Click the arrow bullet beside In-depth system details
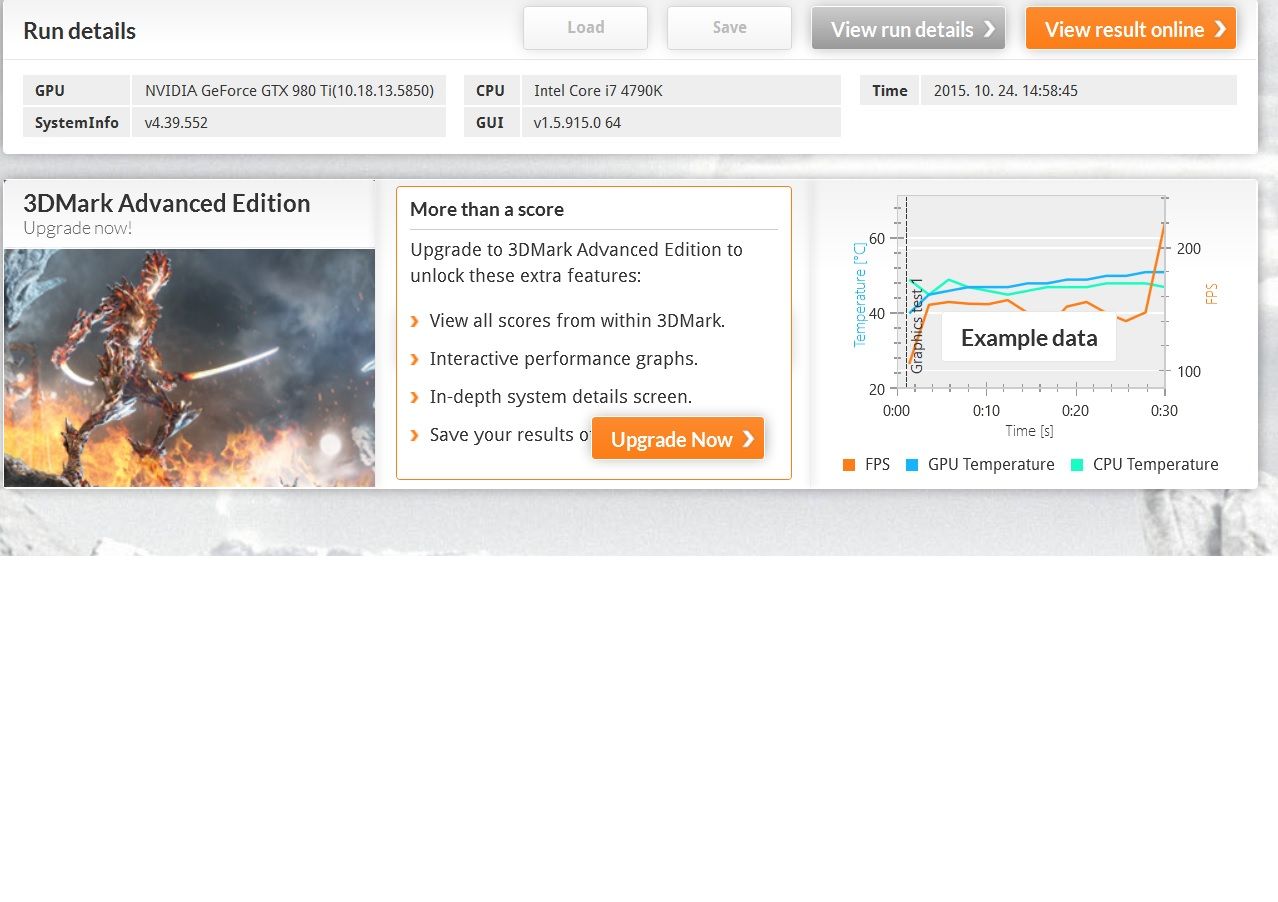Screen dimensions: 1278x902 (x=415, y=398)
